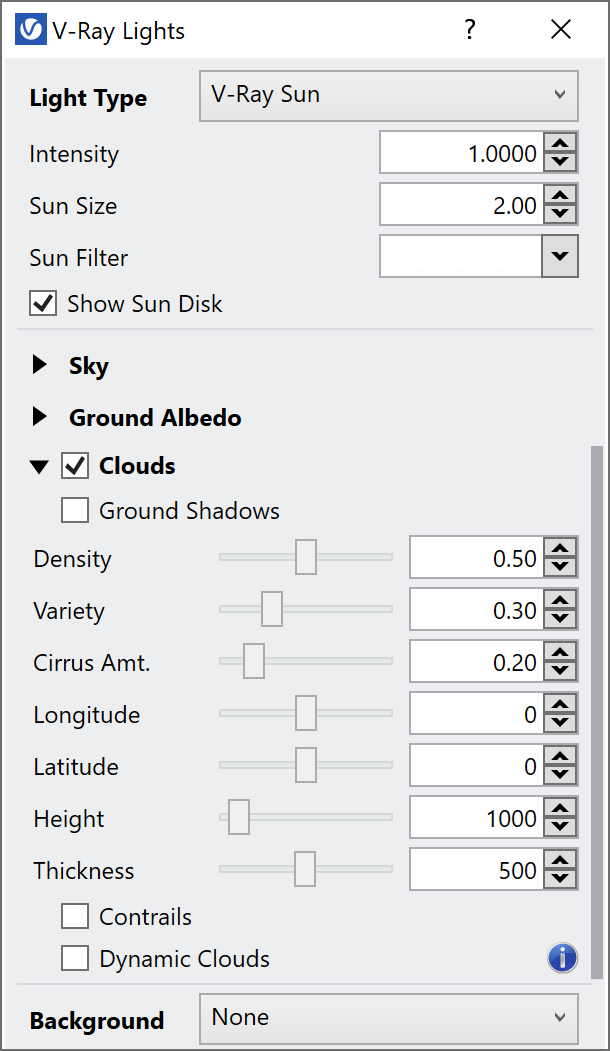Open the Sun Filter color dropdown arrow

[560, 256]
